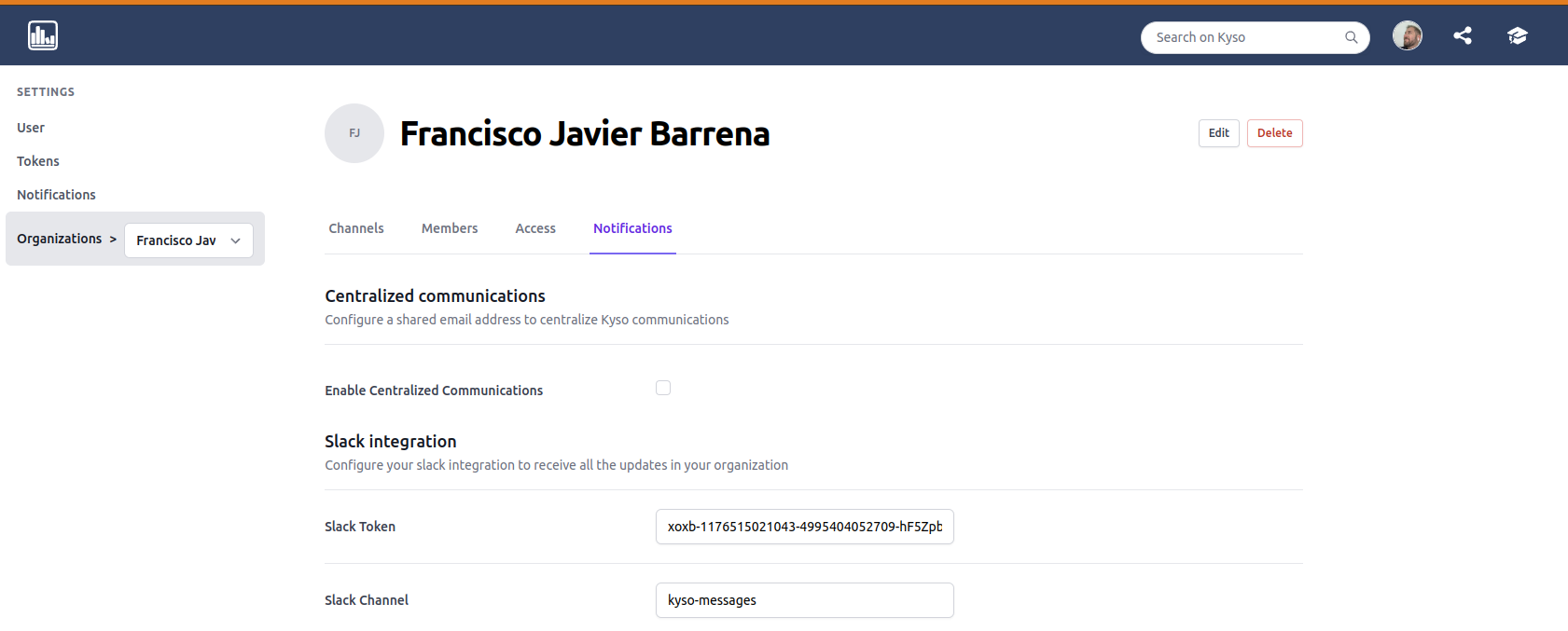Click the Slack integration heading

(x=391, y=441)
